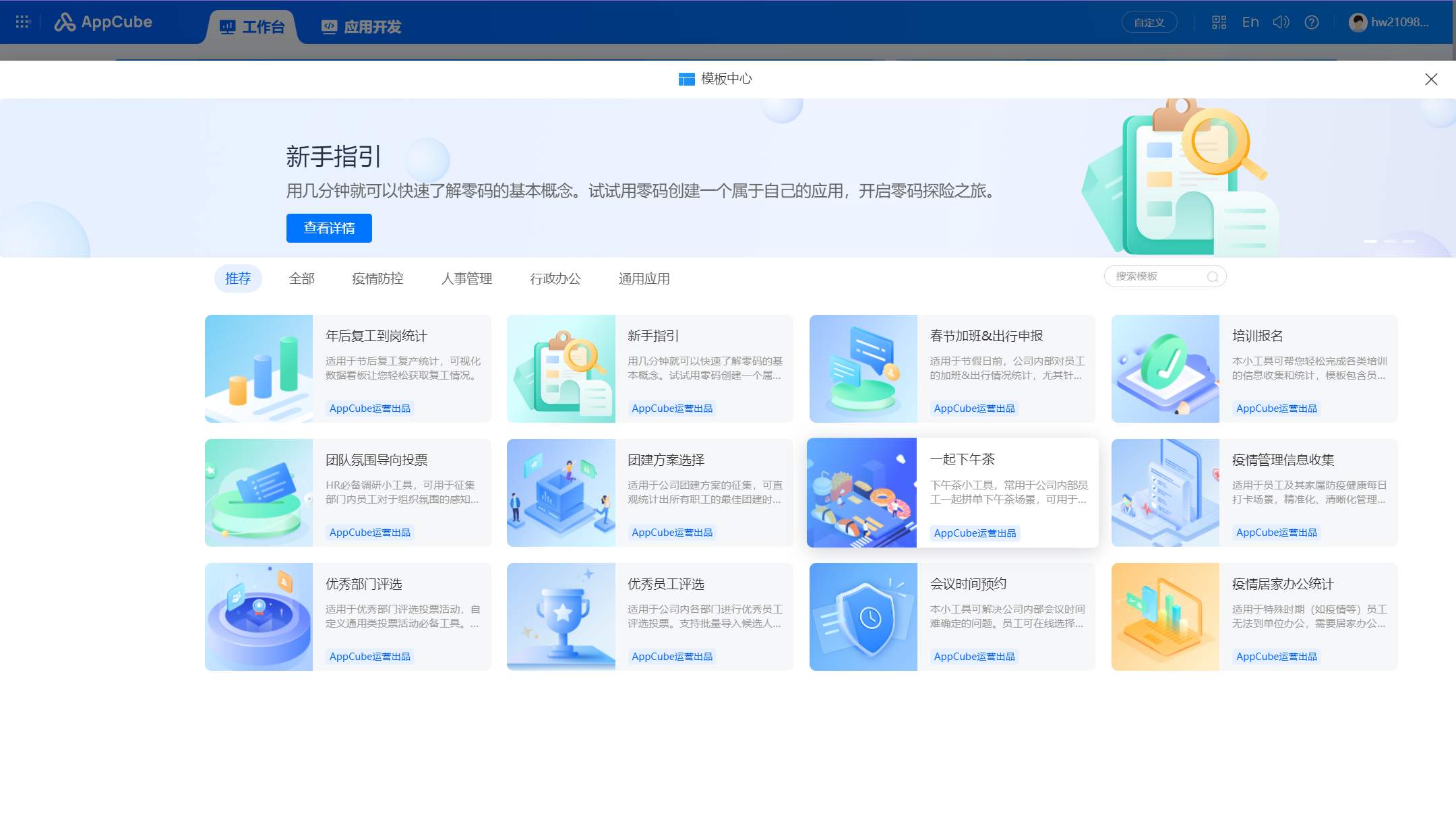Click the 优秀员工评选 title
The width and height of the screenshot is (1456, 838).
coord(666,584)
